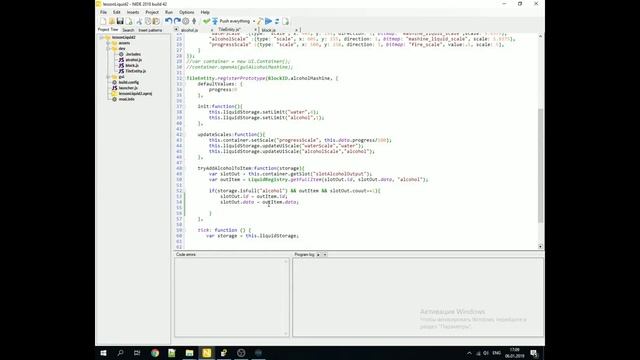Open block.js in the project tree

(x=132, y=65)
